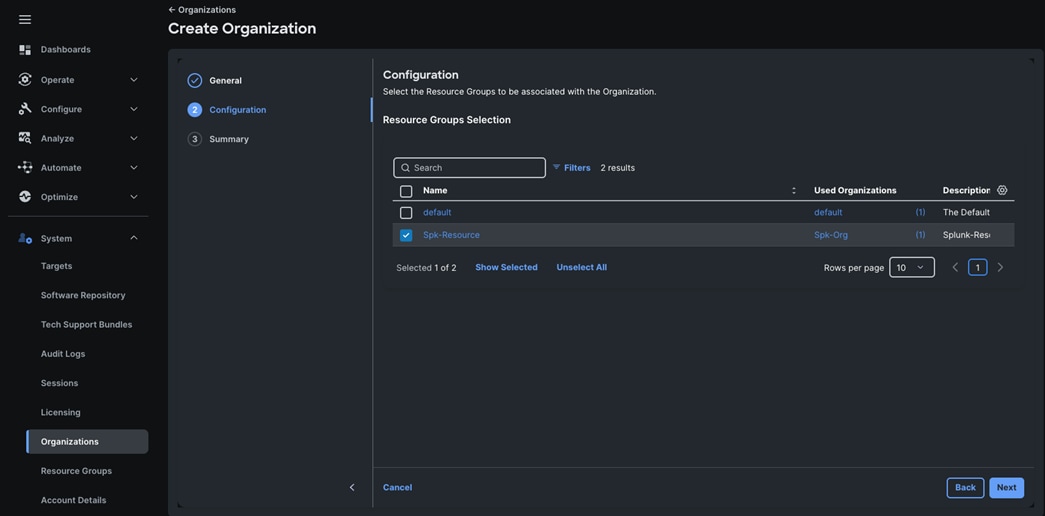Open Licensing page
The height and width of the screenshot is (516, 1045).
tap(60, 413)
